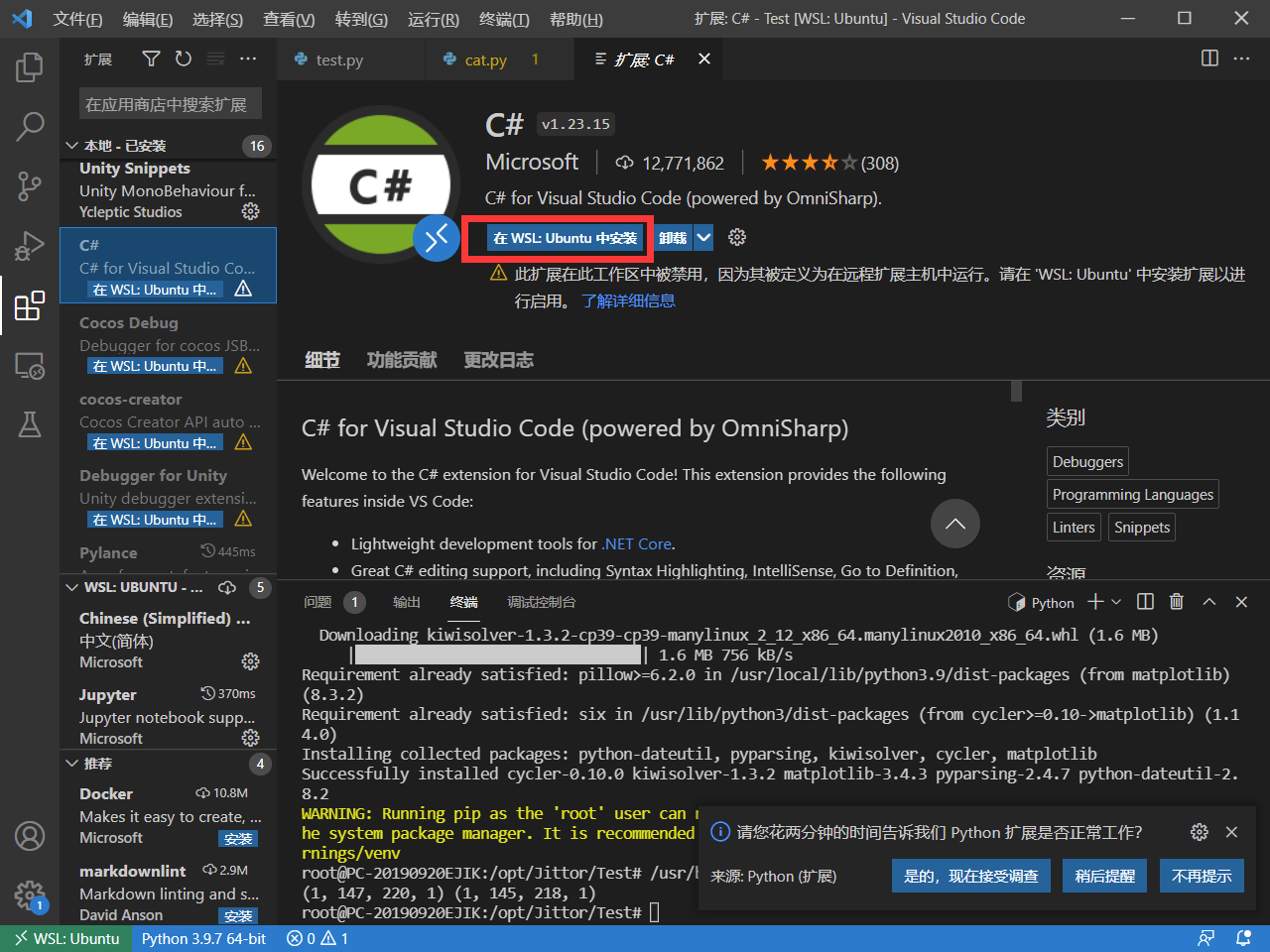Open the feedback icon in status bar

[1206, 938]
